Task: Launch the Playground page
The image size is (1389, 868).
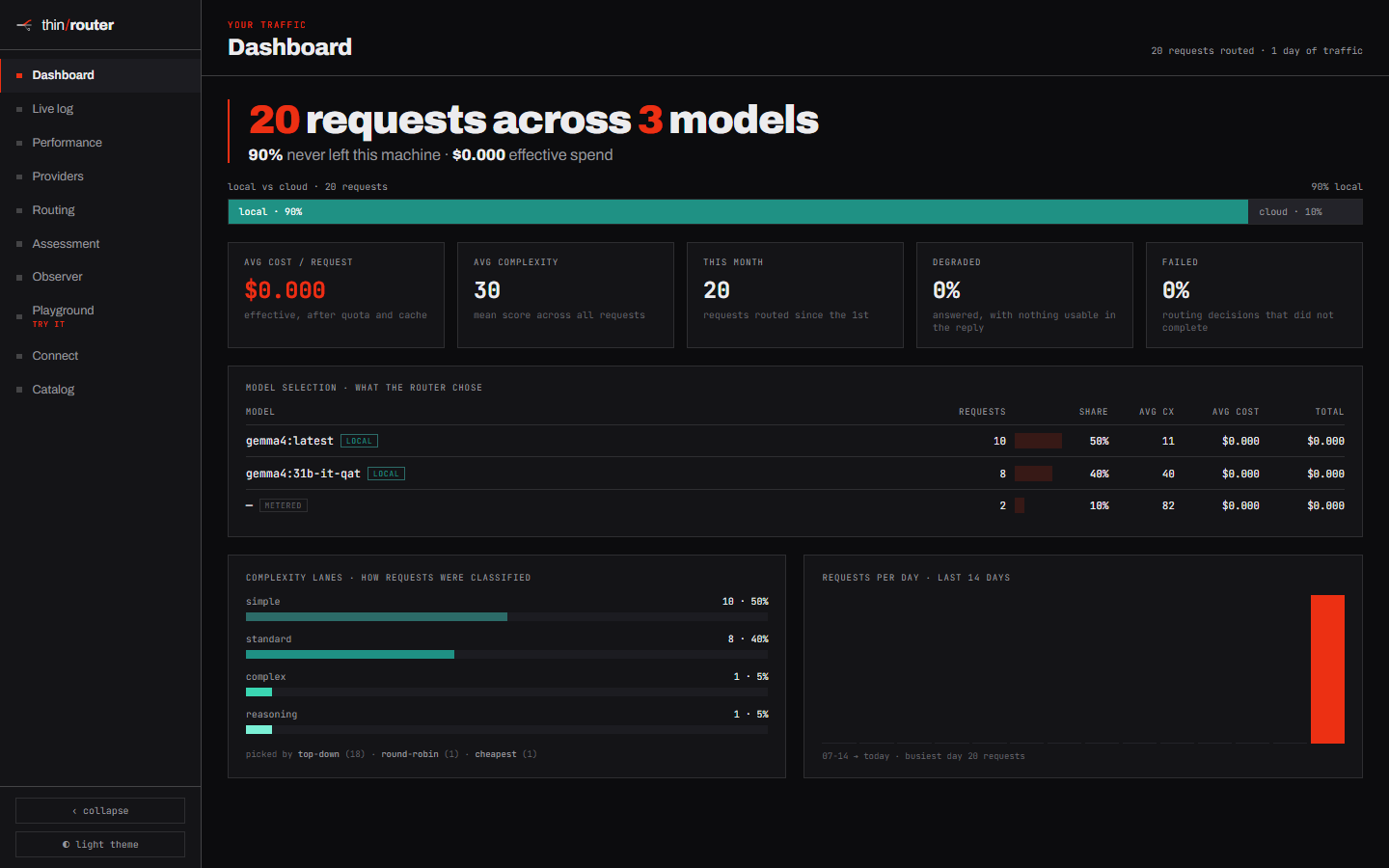Action: 100,316
